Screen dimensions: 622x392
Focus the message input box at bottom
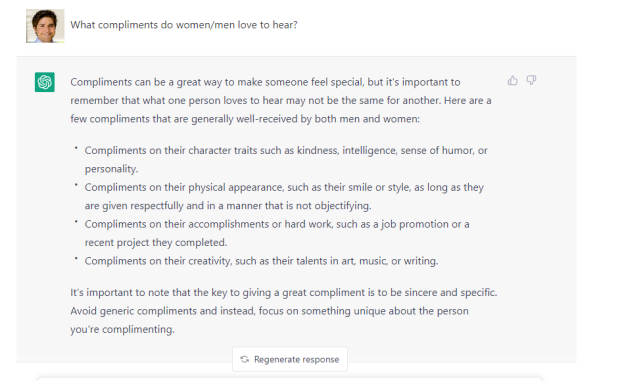290,384
